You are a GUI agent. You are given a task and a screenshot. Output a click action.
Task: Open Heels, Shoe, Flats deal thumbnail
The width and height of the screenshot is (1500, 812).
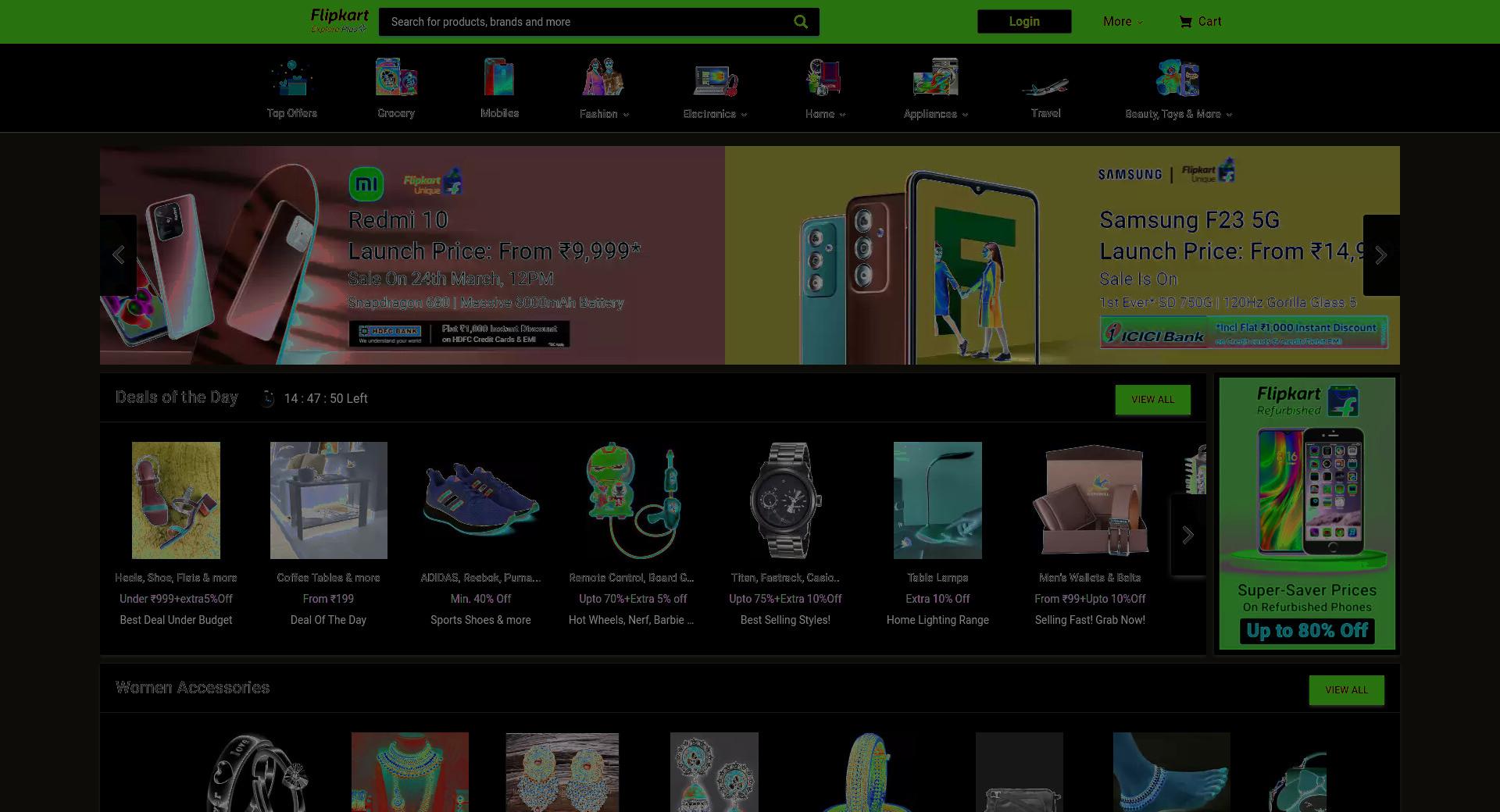[x=176, y=500]
